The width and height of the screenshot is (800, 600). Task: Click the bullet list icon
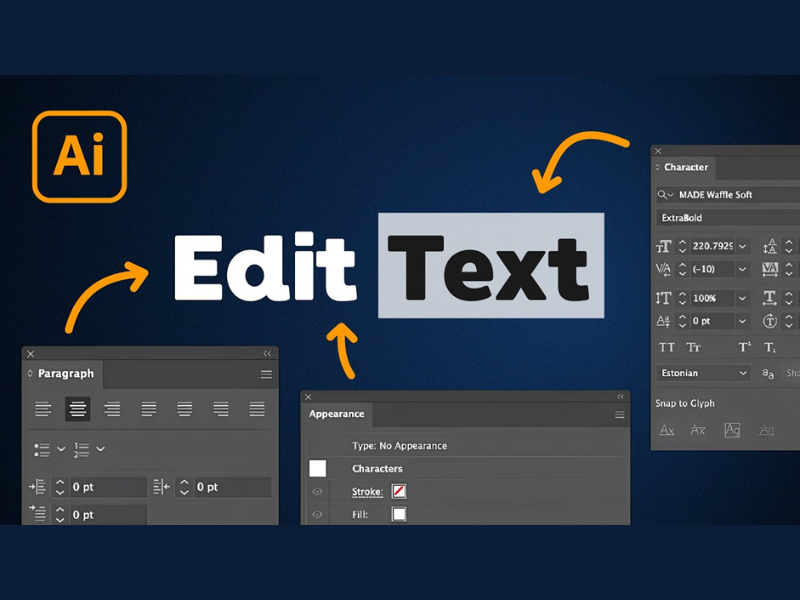pos(42,449)
